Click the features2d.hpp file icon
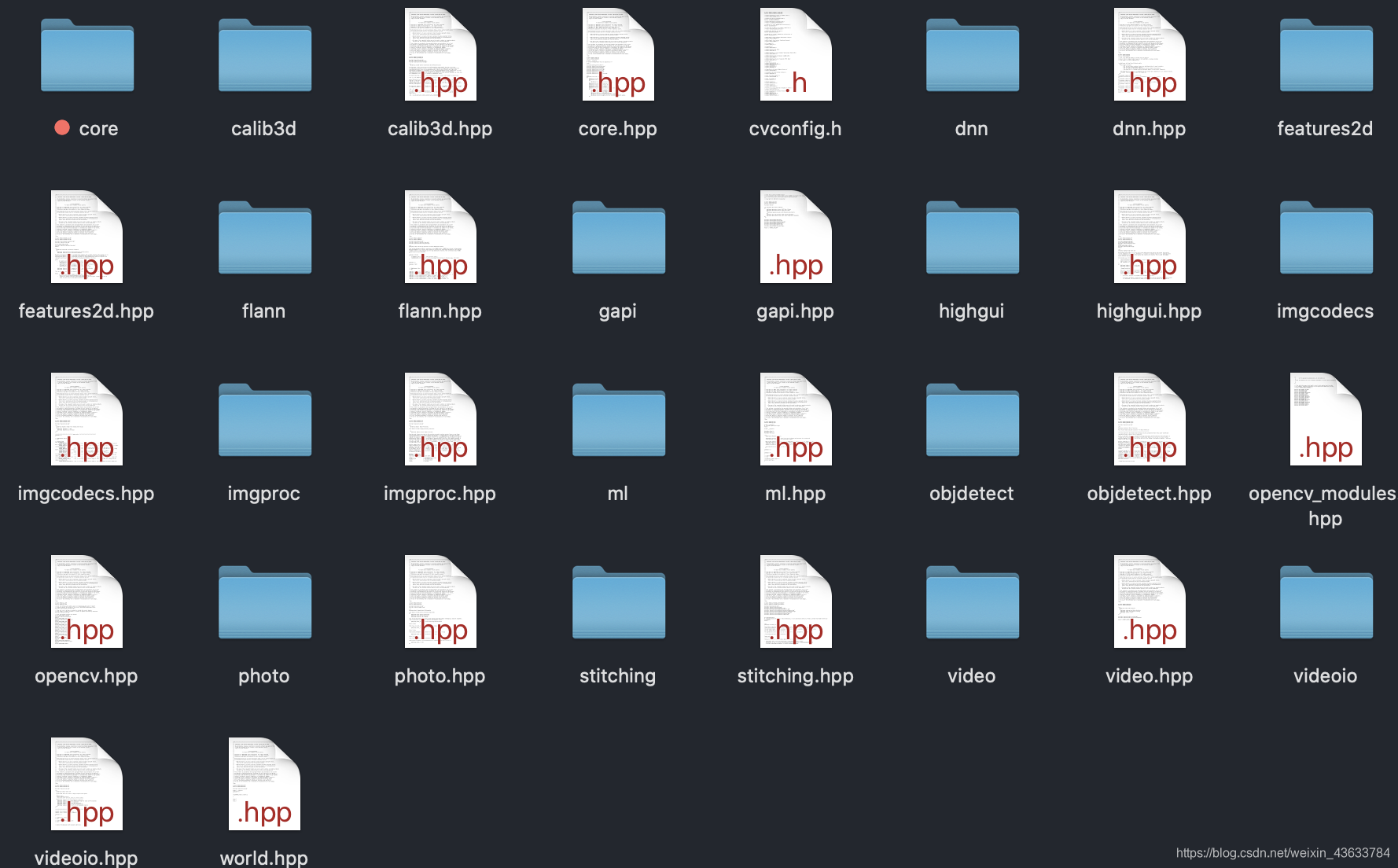Image resolution: width=1398 pixels, height=868 pixels. point(86,237)
